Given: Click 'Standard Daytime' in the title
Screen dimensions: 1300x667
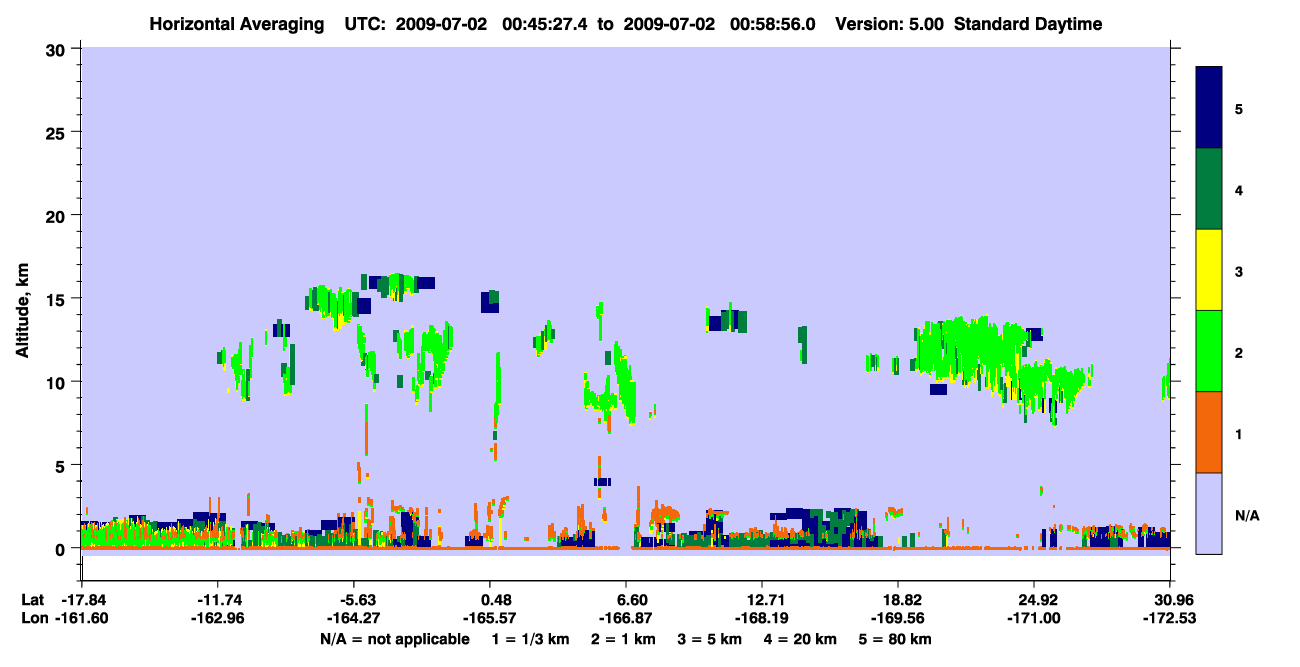Looking at the screenshot, I should (1028, 24).
